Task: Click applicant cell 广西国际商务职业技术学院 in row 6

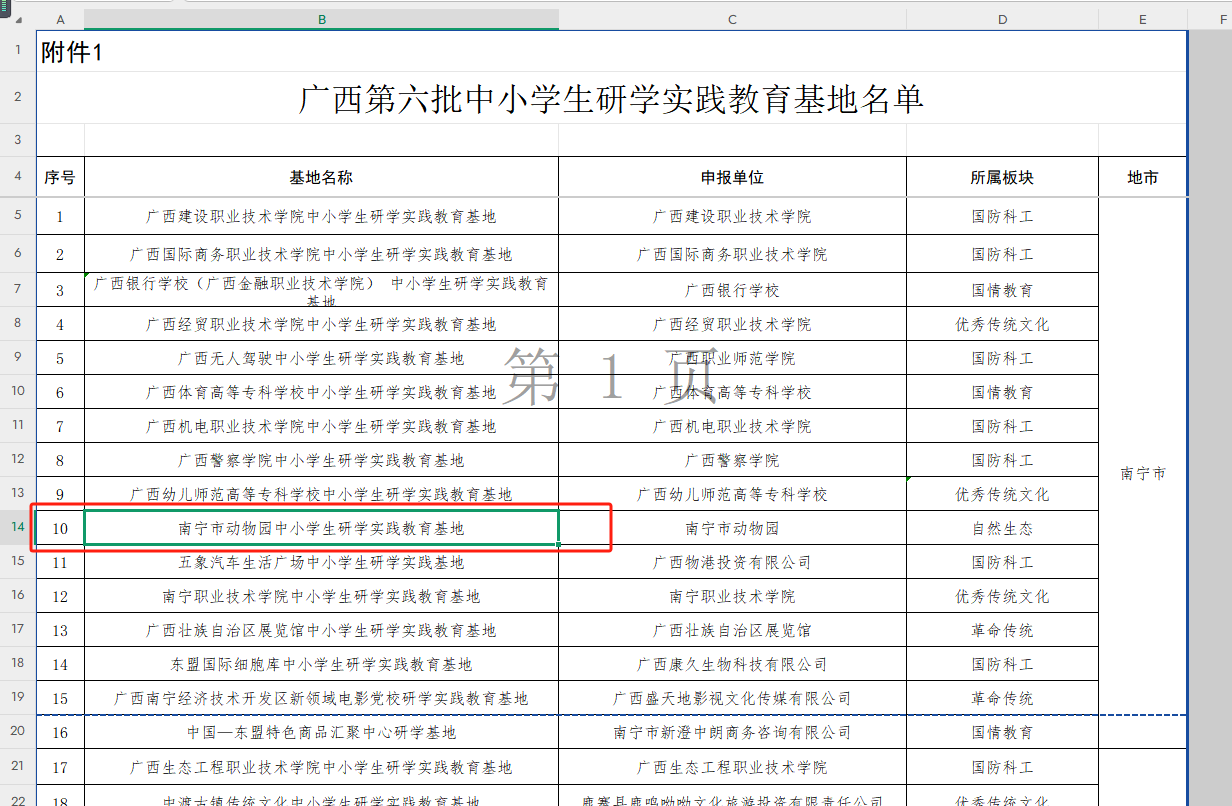Action: click(732, 254)
